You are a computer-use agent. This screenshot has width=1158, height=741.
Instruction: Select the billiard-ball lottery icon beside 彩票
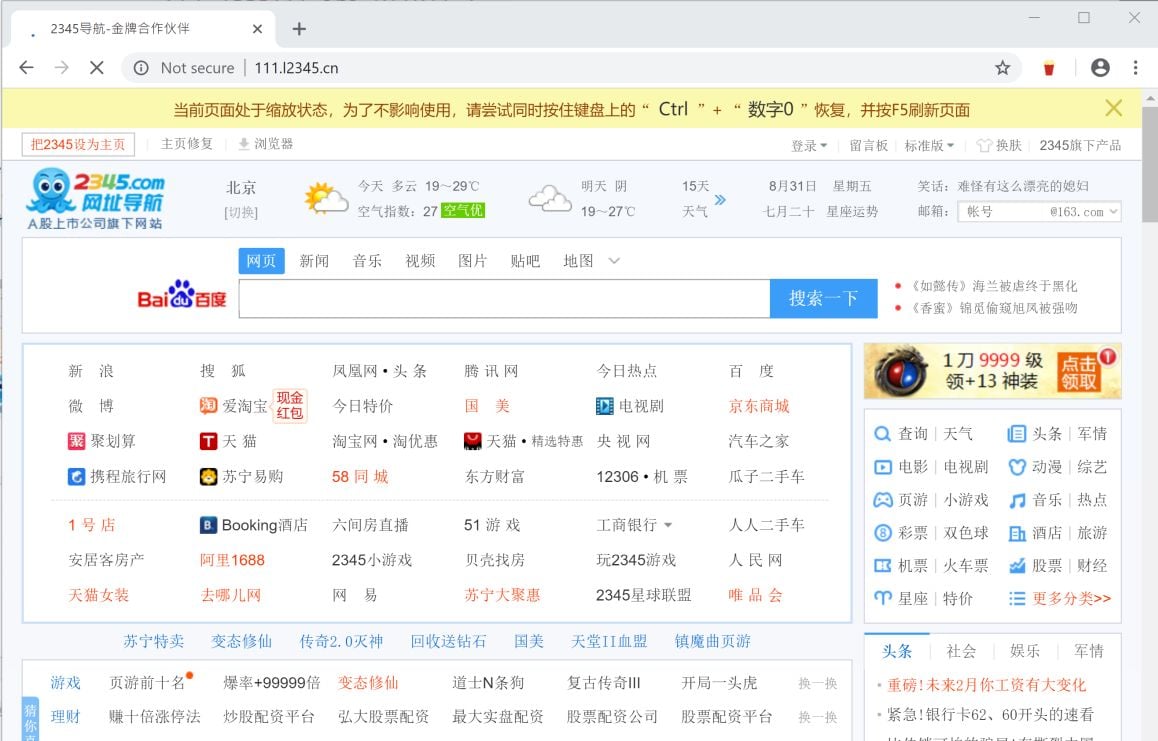(x=882, y=530)
